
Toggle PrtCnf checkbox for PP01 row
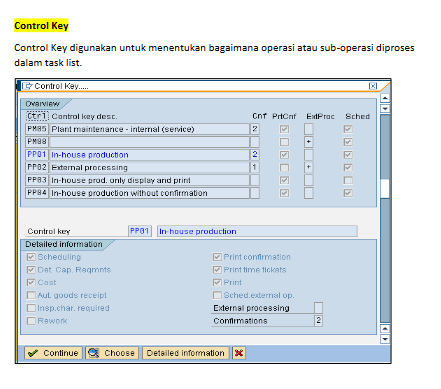[x=284, y=154]
